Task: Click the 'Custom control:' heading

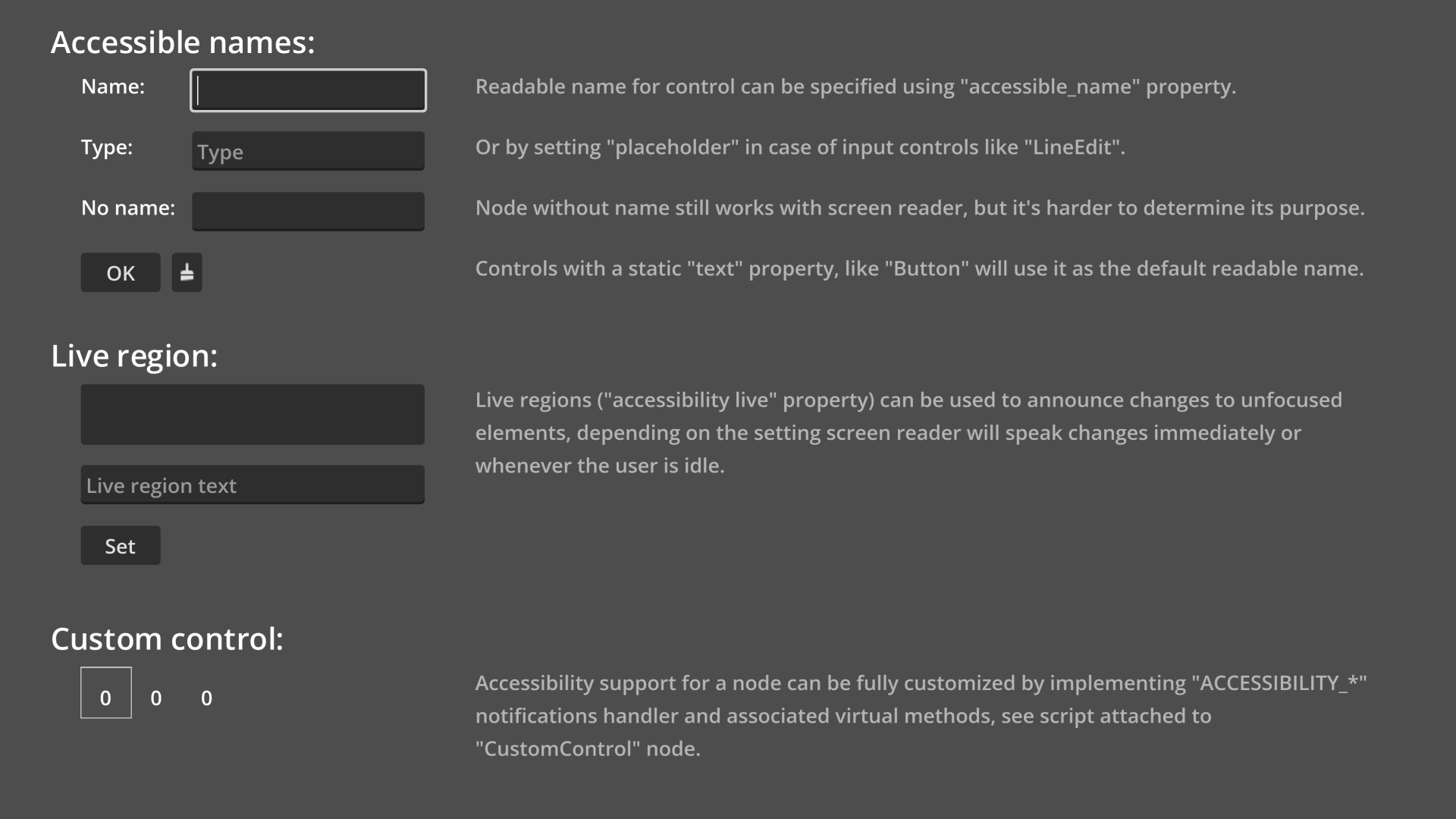Action: [167, 639]
